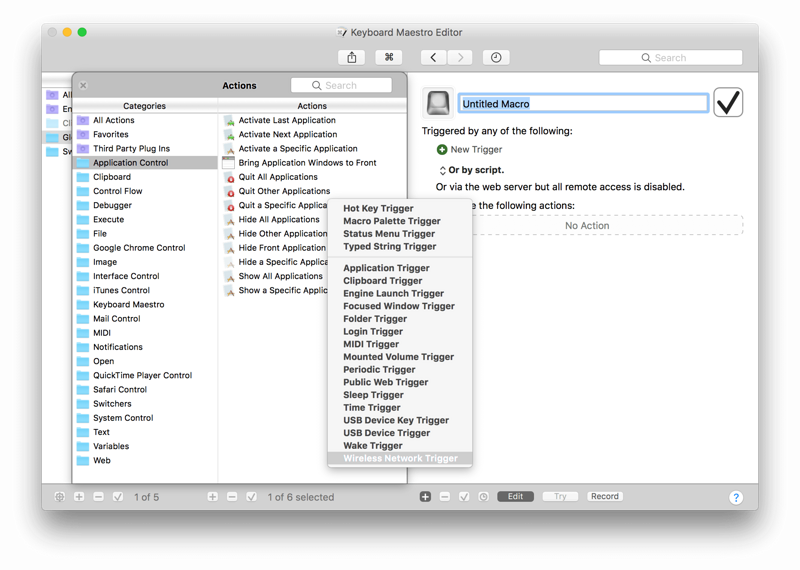Screen dimensions: 800x570
Task: Click the main toolbar Search field
Action: (670, 58)
